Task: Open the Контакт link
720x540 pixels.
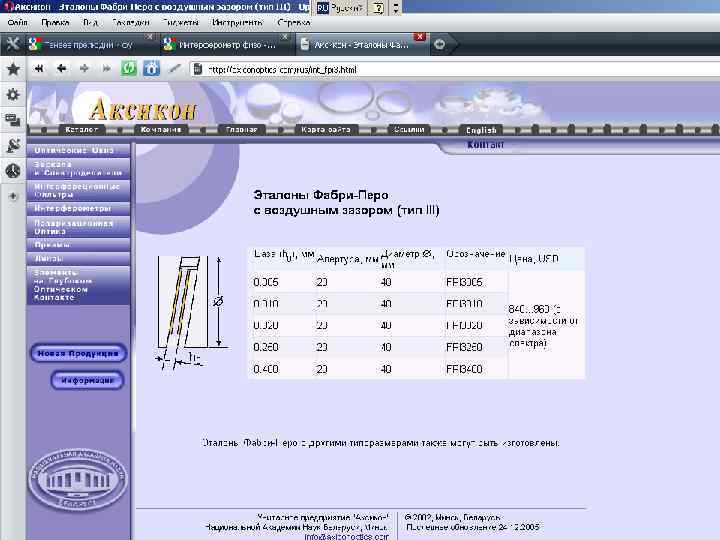Action: click(485, 145)
